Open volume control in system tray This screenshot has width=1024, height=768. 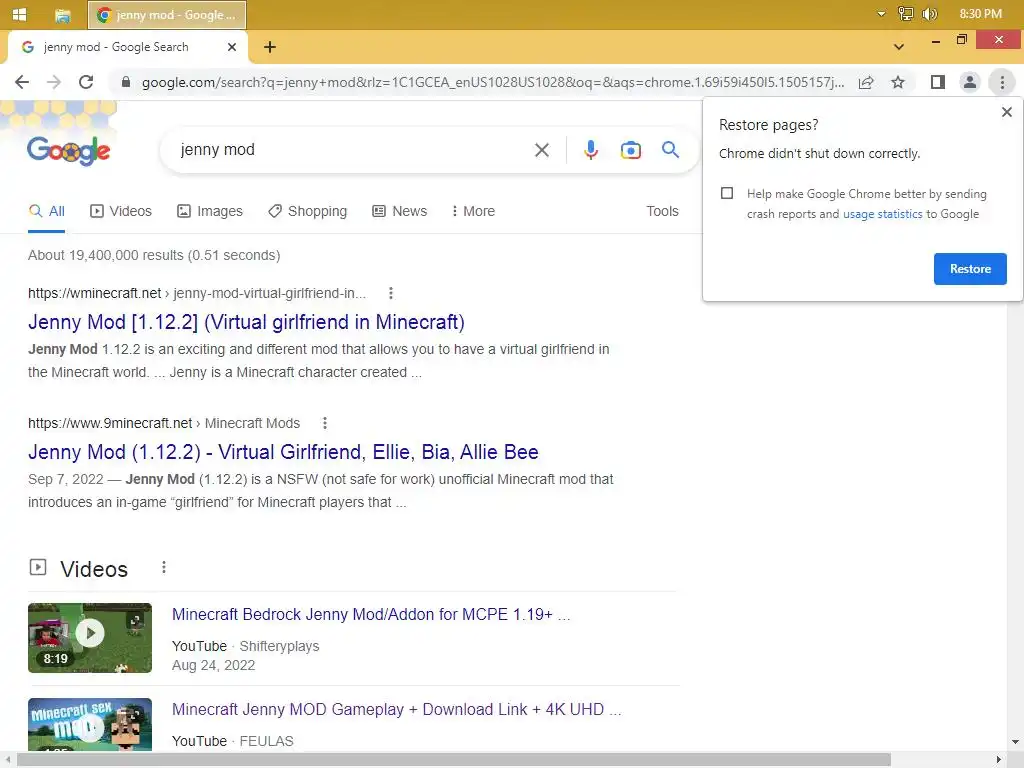tap(929, 14)
